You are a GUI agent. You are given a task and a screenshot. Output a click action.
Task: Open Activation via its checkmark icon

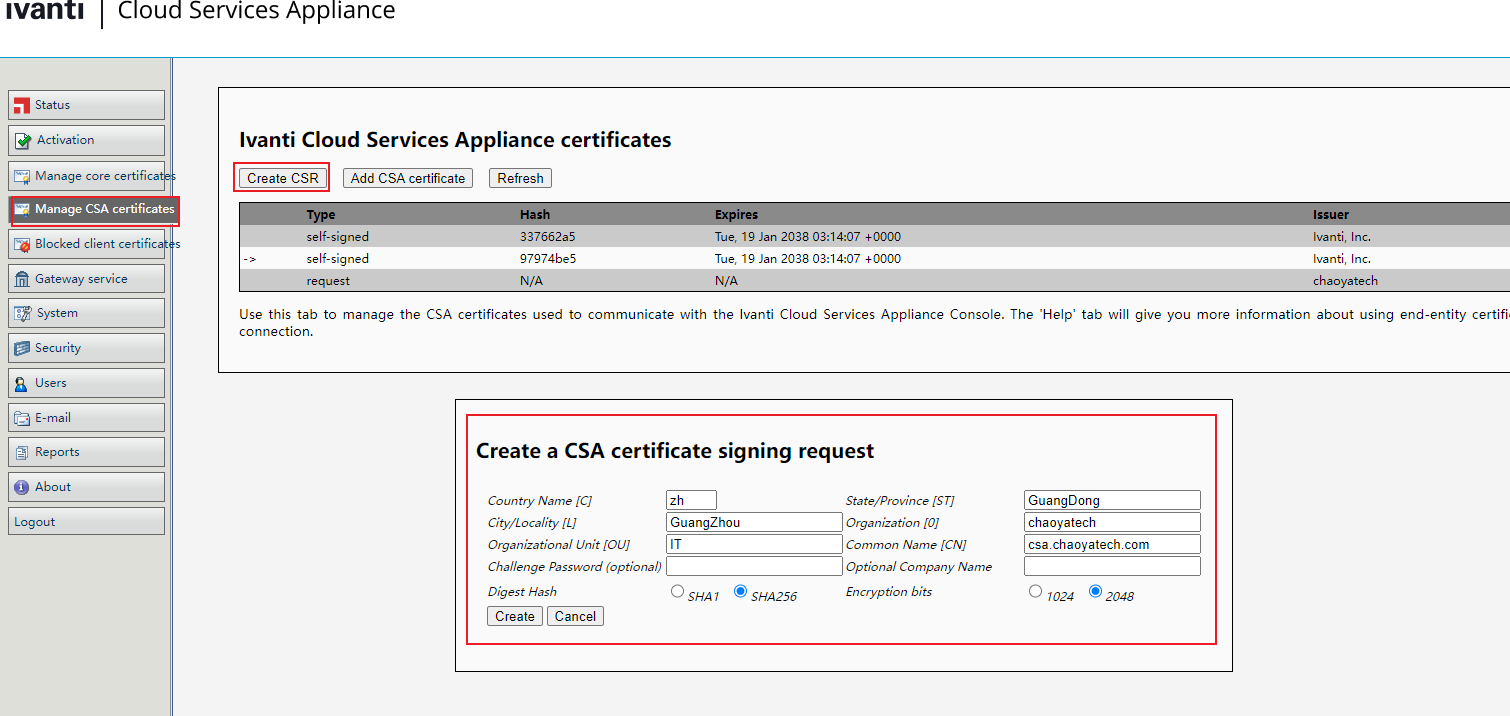pyautogui.click(x=23, y=141)
